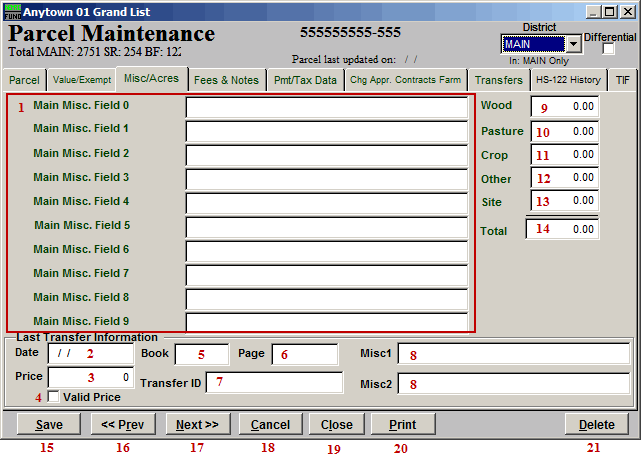Click the Main Misc. Field 0 input
The width and height of the screenshot is (641, 459).
point(326,107)
